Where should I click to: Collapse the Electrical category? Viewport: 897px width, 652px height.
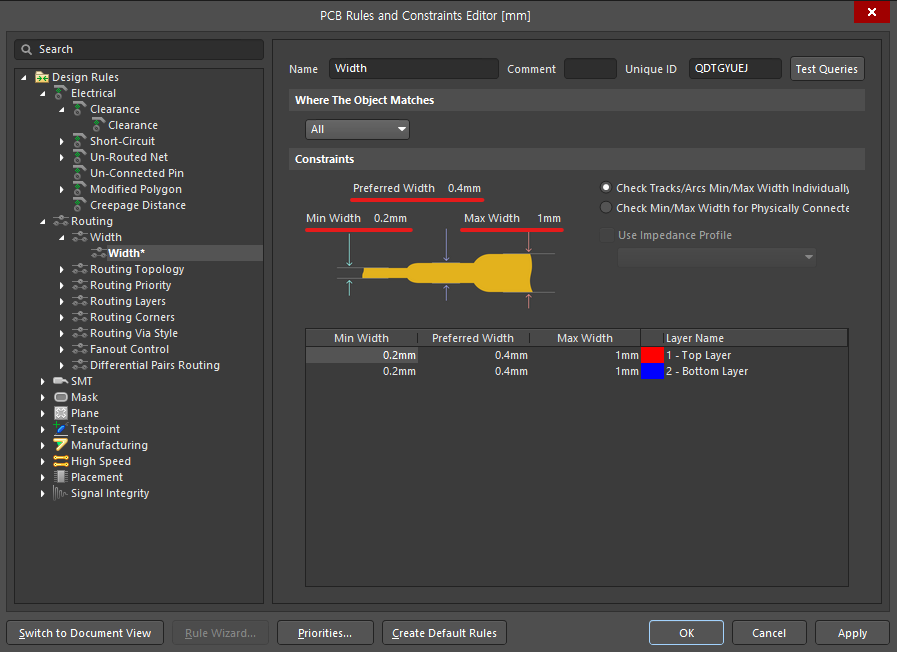pyautogui.click(x=42, y=93)
